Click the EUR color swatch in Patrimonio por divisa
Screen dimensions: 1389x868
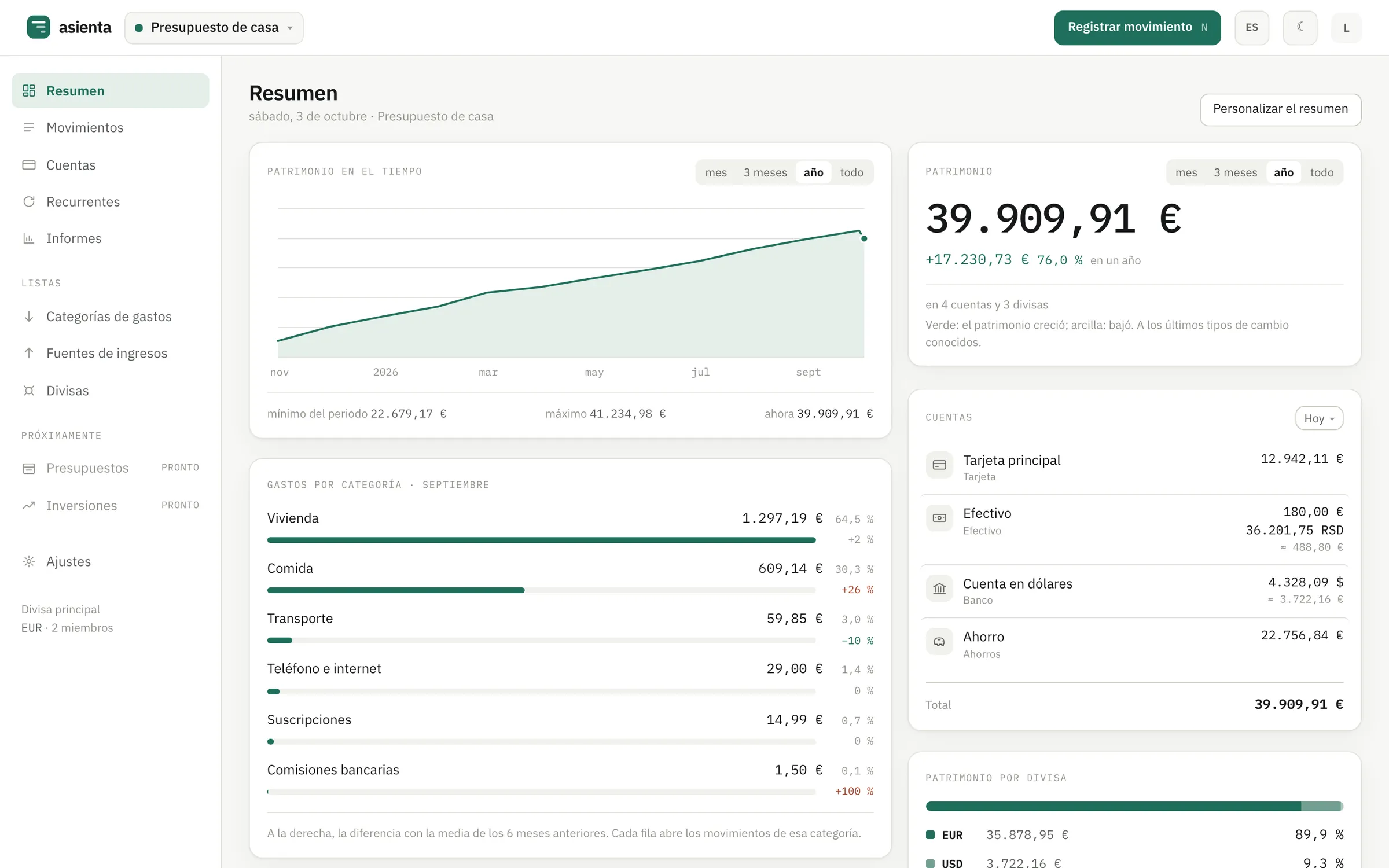pos(930,834)
